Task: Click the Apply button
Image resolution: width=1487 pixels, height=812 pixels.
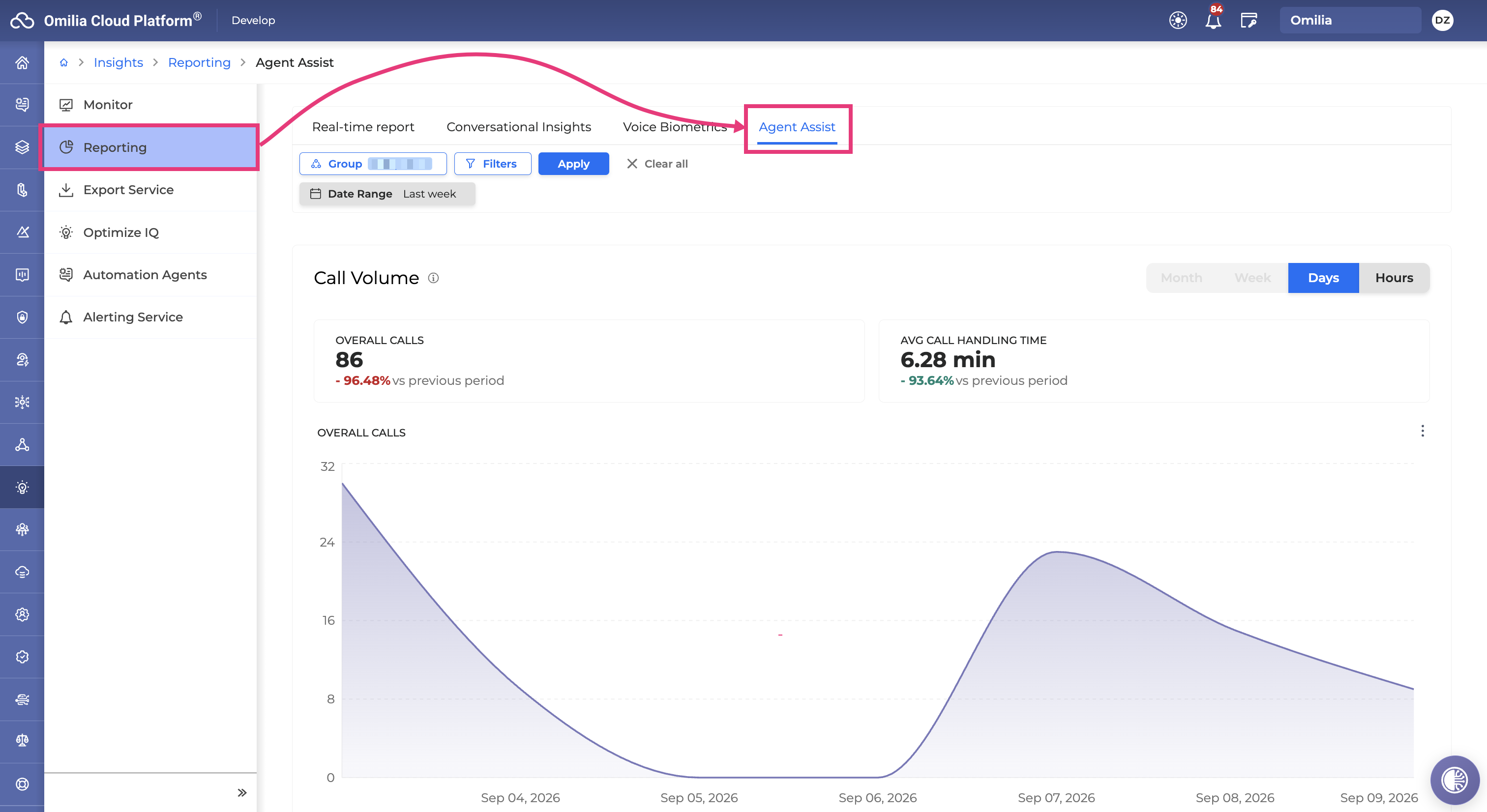Action: click(x=573, y=164)
